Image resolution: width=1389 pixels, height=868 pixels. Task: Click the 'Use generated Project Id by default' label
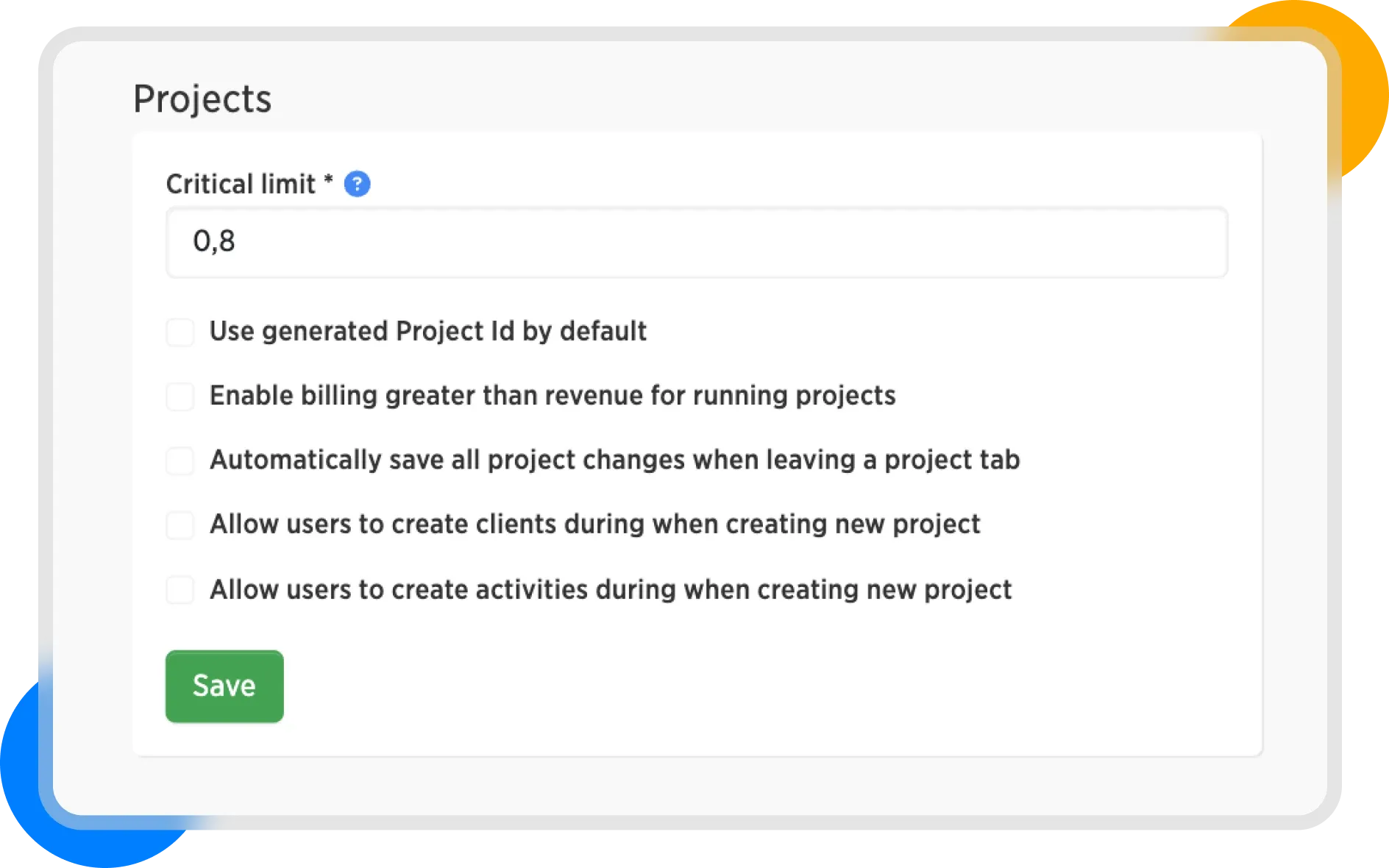point(427,332)
